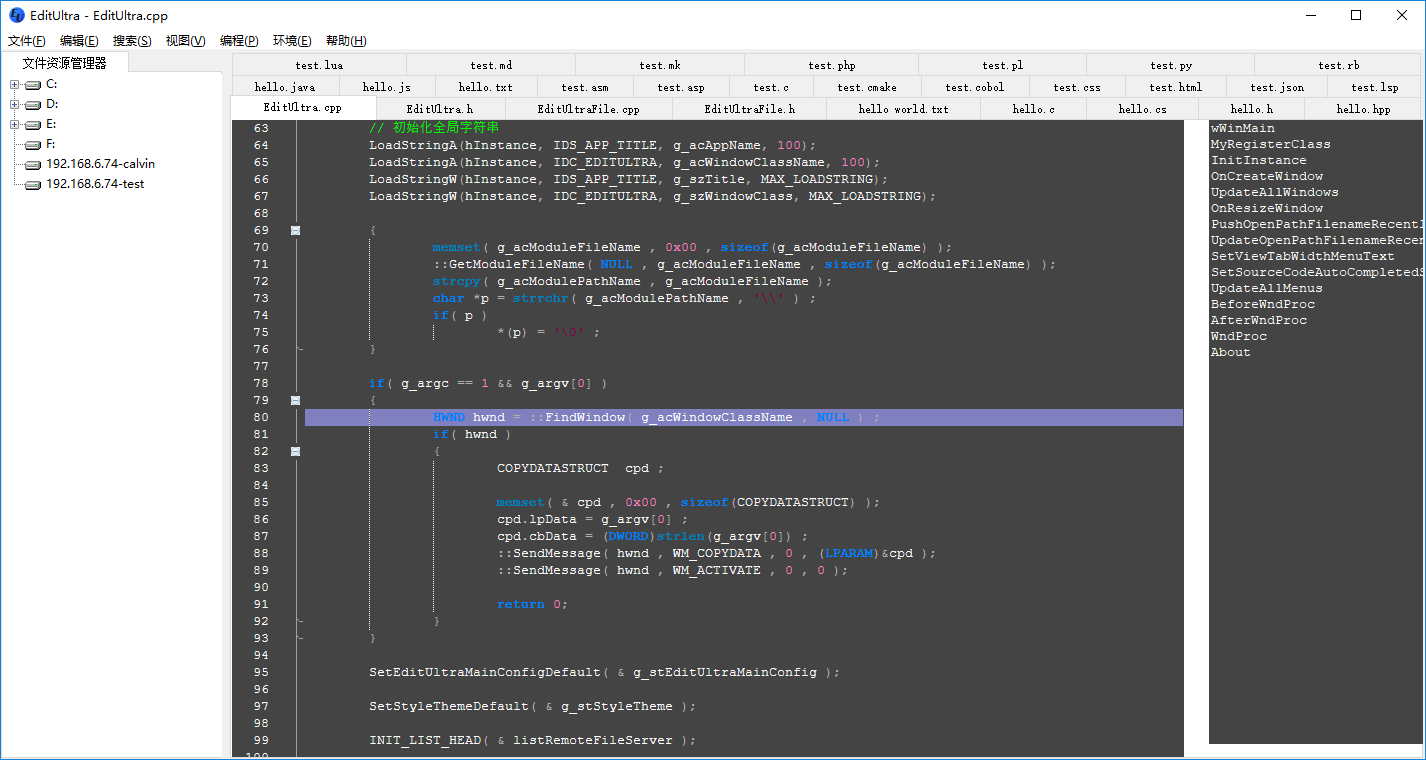Open the test.asm tab
This screenshot has height=760, width=1426.
[x=585, y=87]
